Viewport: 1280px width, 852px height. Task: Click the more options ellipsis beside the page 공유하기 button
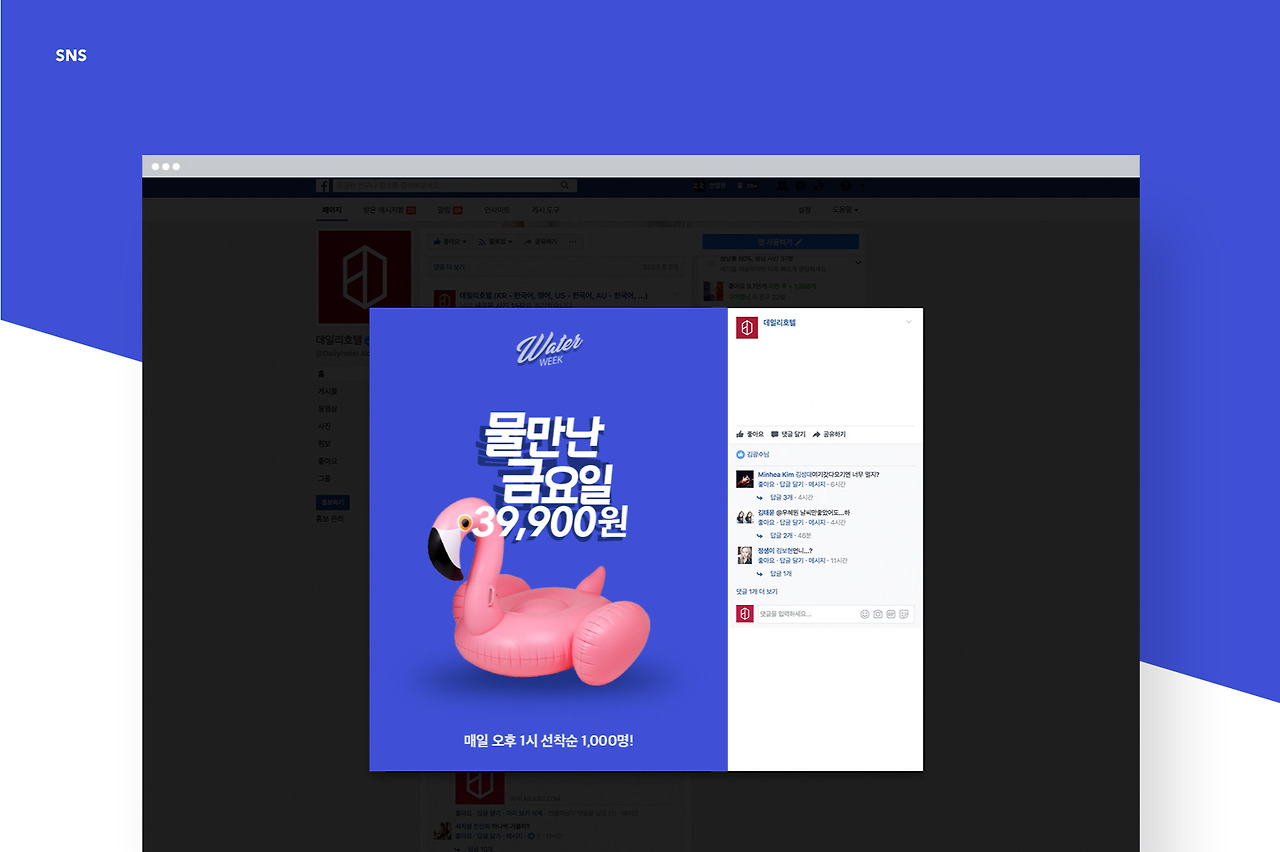(x=573, y=242)
